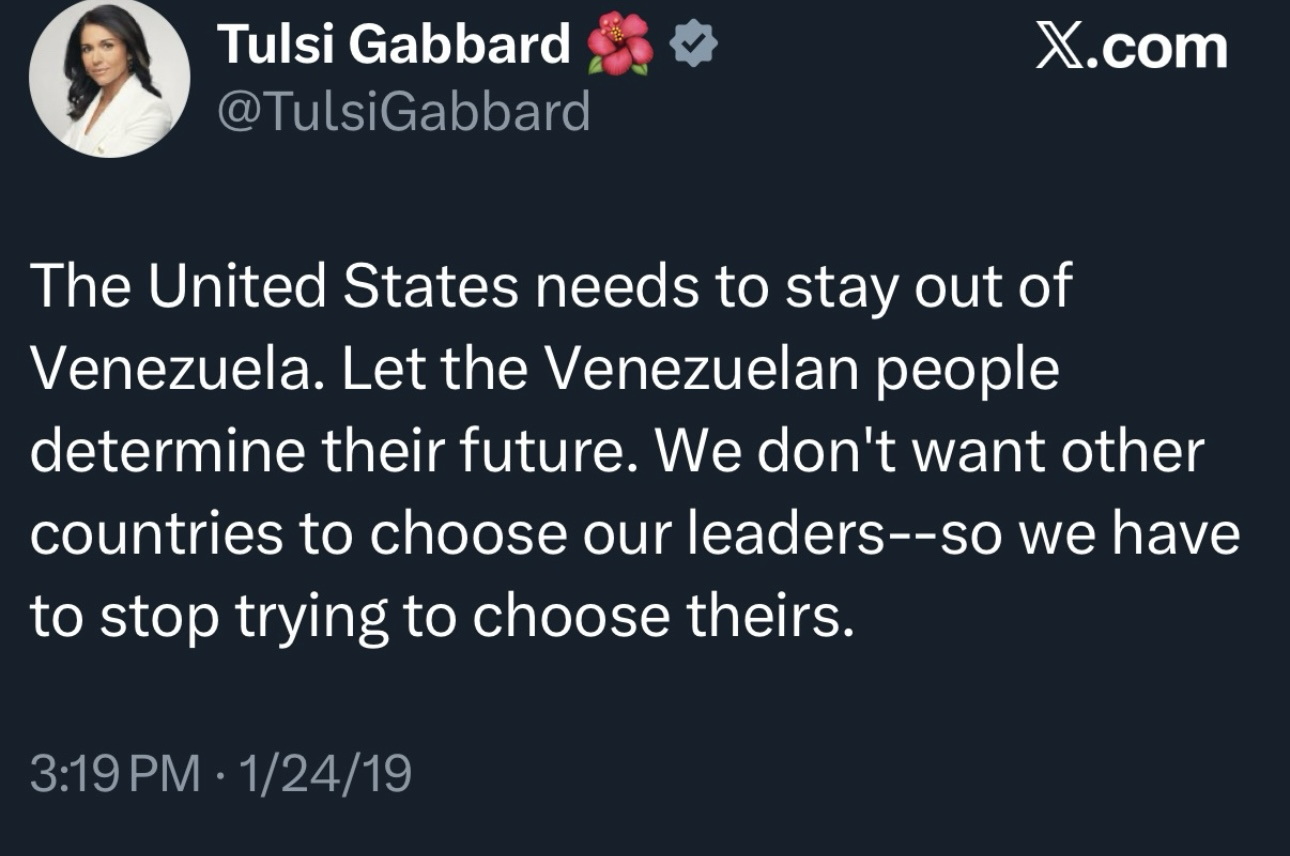Click the word "countries" in the tweet
Screen dimensions: 1290x856
156,534
